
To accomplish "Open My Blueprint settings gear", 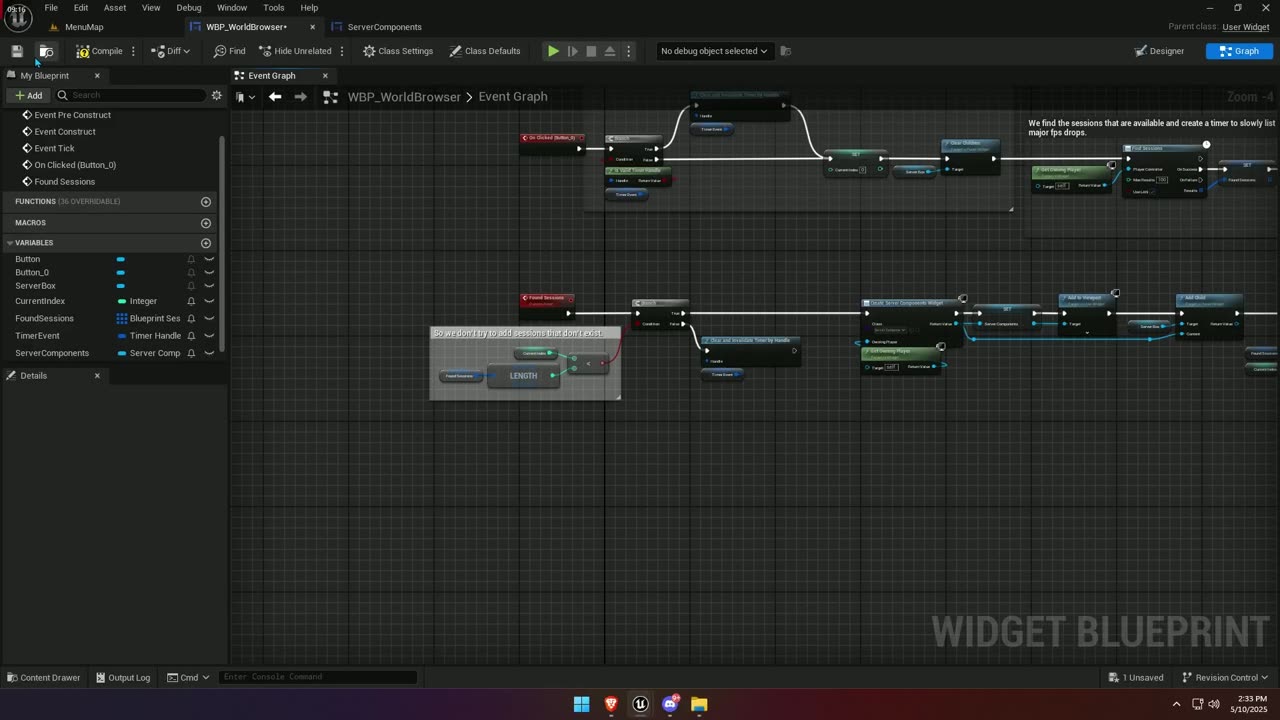I will 216,95.
